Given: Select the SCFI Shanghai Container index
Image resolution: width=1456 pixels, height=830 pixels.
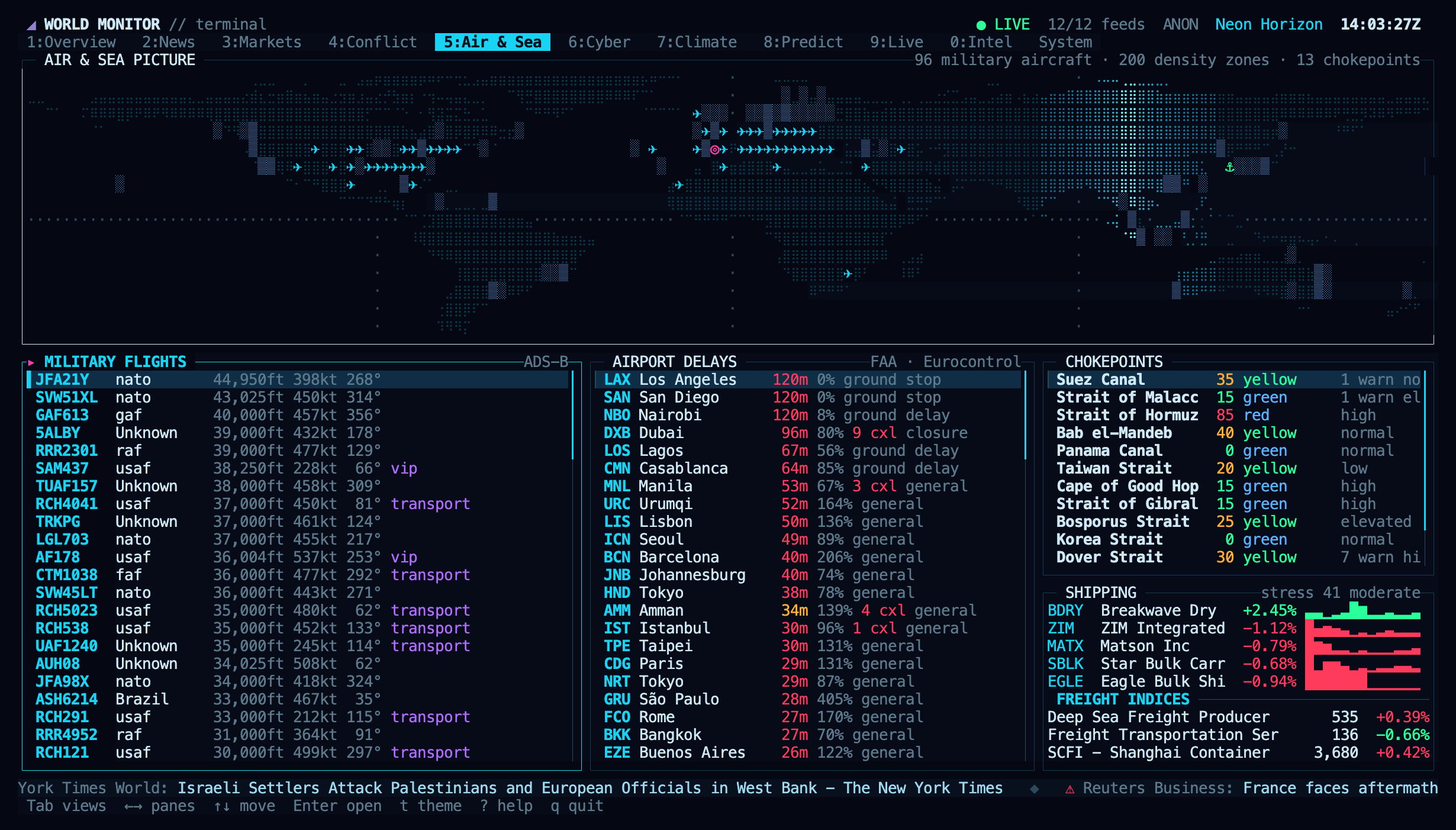Looking at the screenshot, I should coord(1238,752).
